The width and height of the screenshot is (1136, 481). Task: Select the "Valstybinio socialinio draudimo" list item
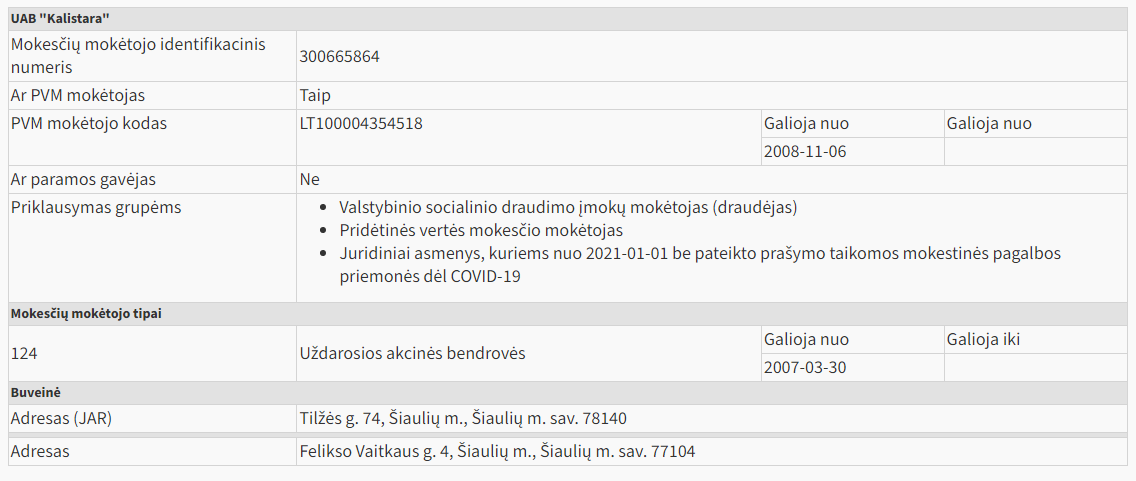[568, 207]
